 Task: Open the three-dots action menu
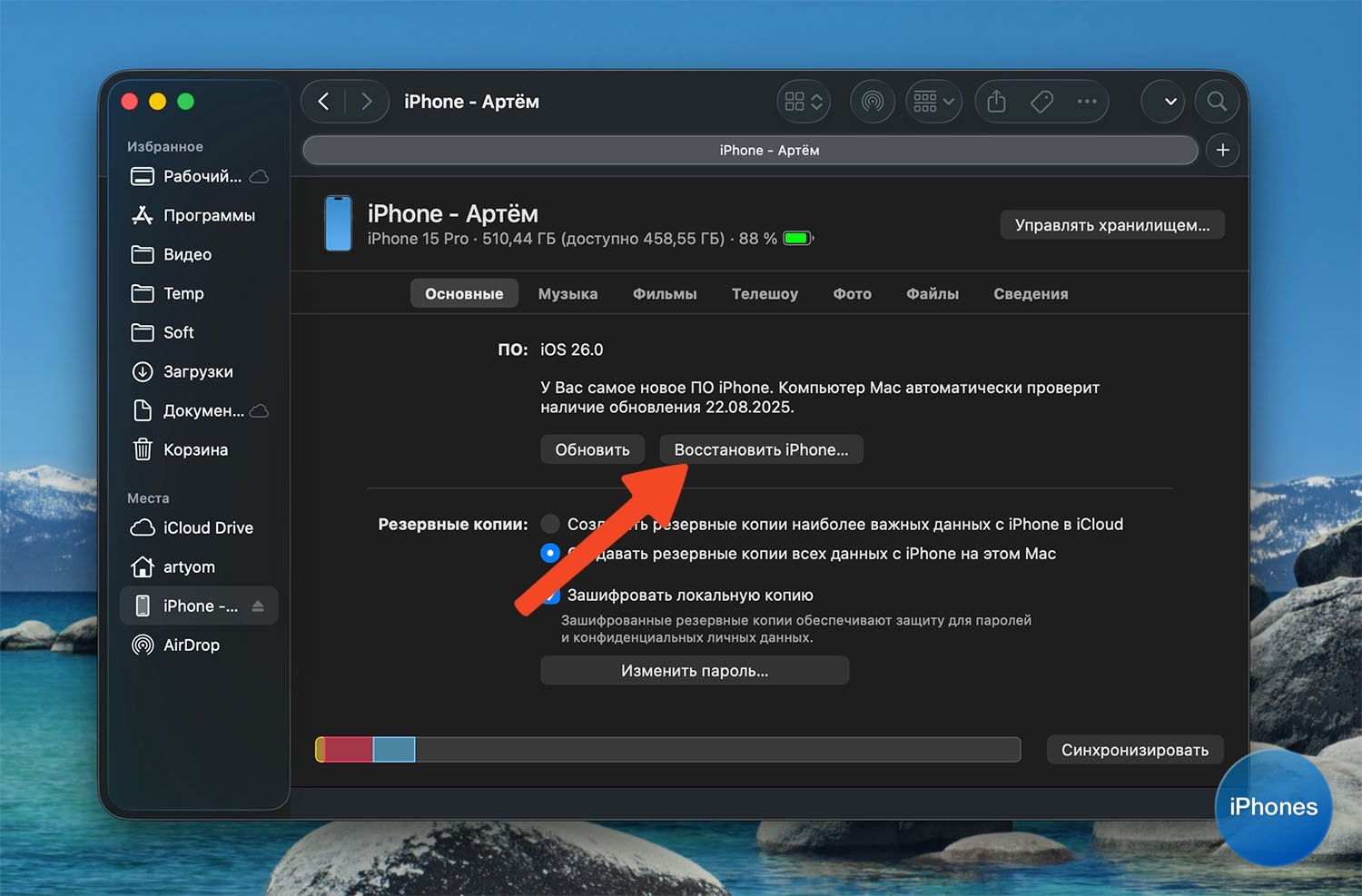tap(1087, 102)
